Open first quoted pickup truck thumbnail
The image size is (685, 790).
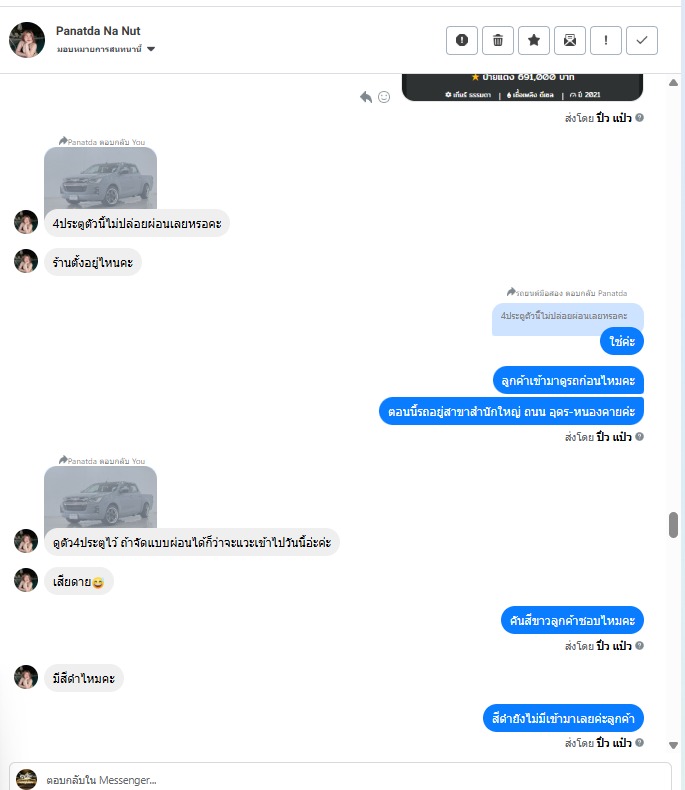[101, 178]
